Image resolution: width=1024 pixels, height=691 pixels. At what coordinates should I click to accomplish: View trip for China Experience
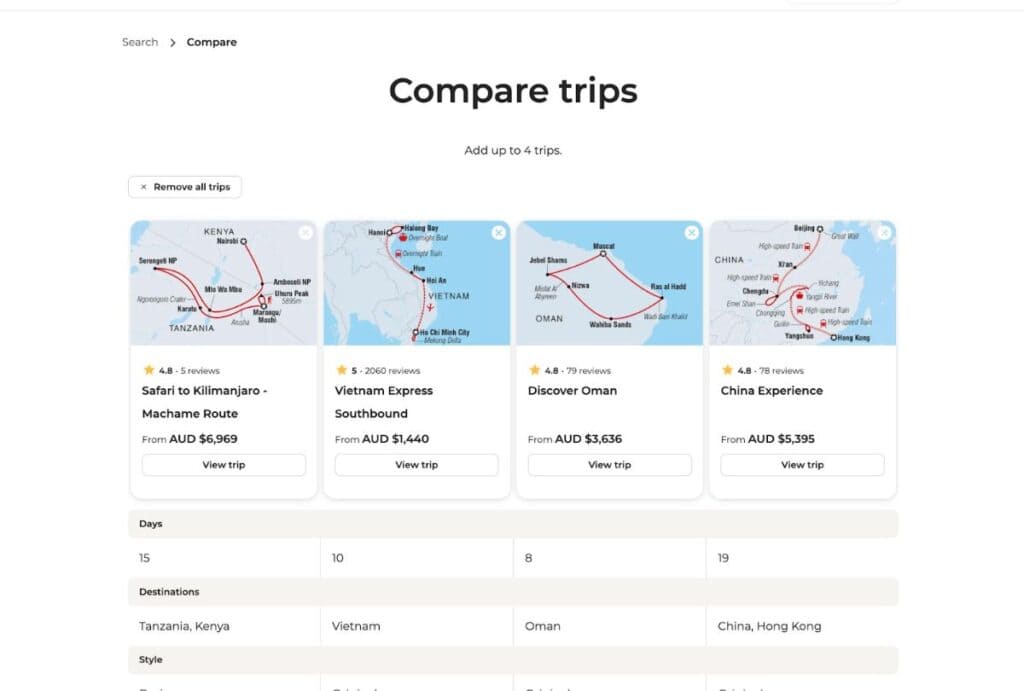pyautogui.click(x=803, y=465)
